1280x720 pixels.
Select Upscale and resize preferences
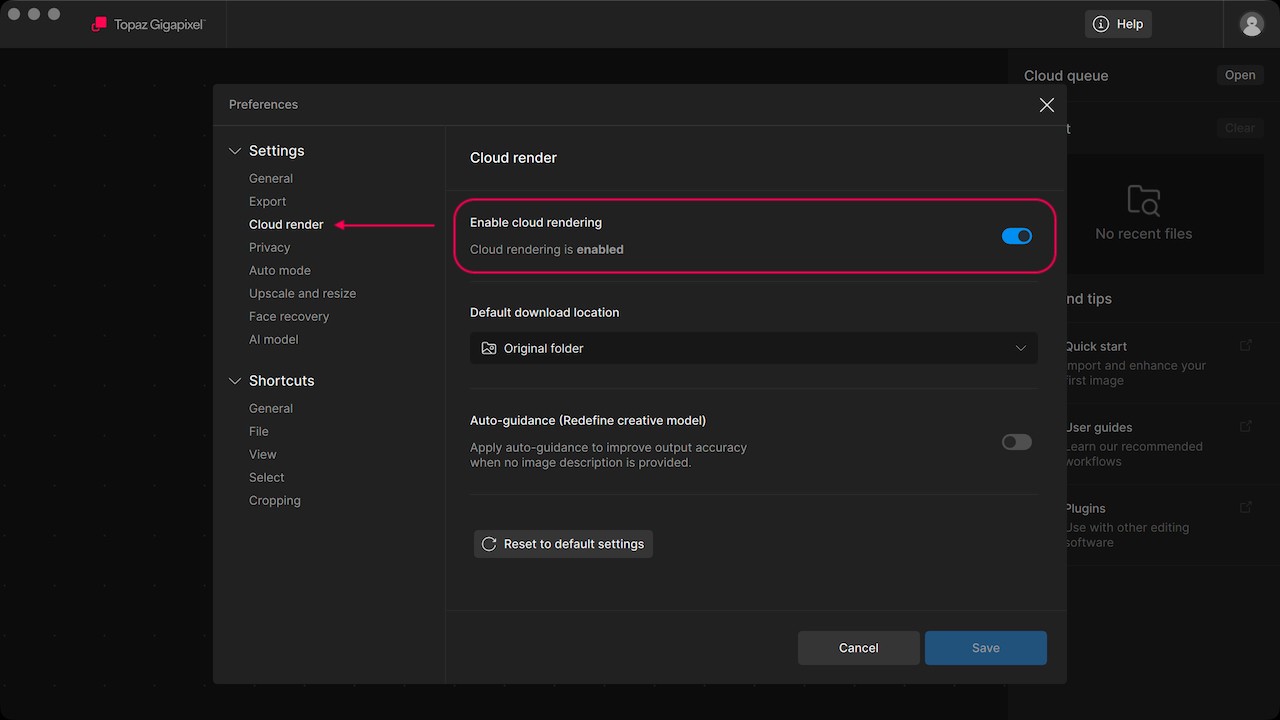coord(303,293)
